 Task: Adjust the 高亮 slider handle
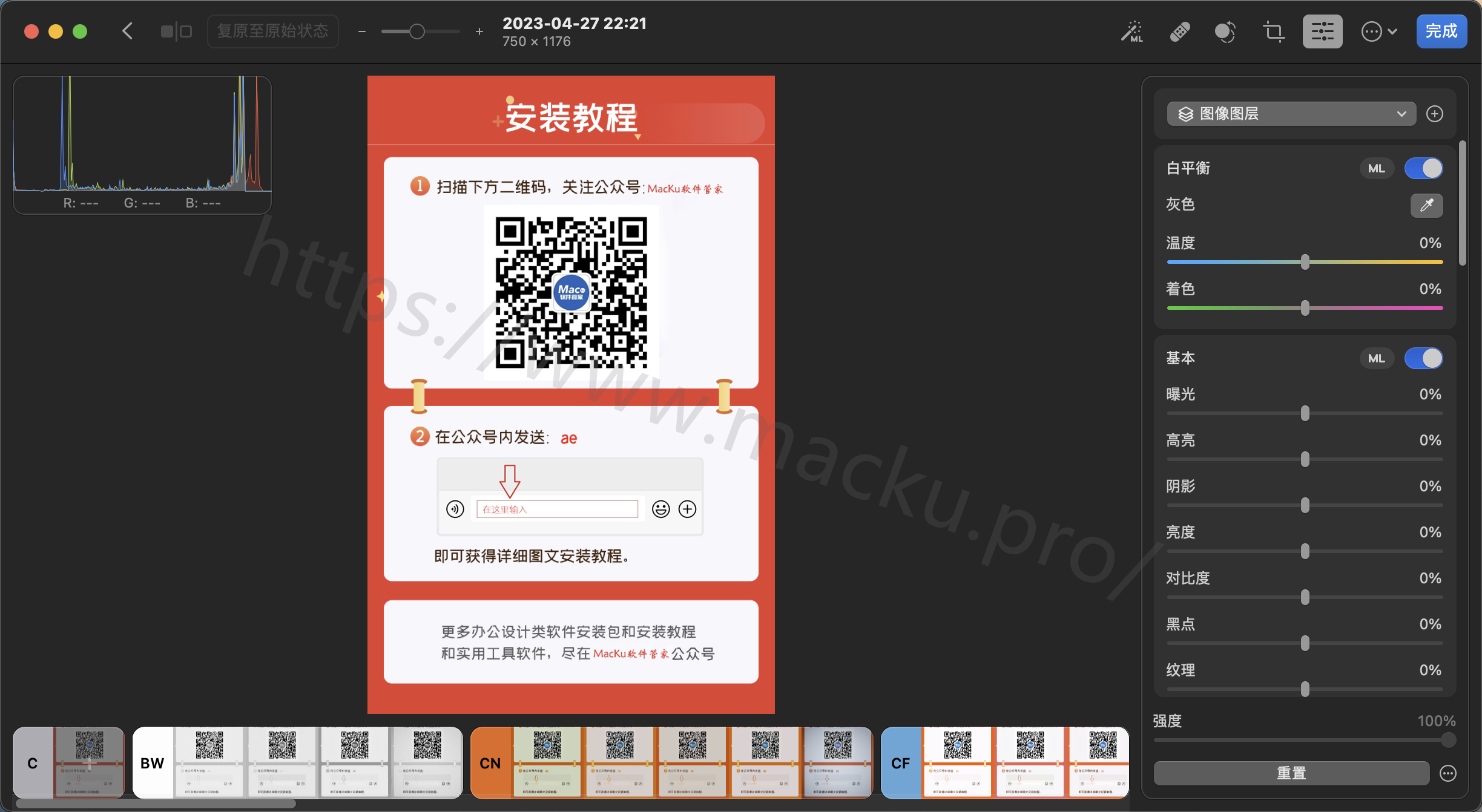[x=1305, y=459]
